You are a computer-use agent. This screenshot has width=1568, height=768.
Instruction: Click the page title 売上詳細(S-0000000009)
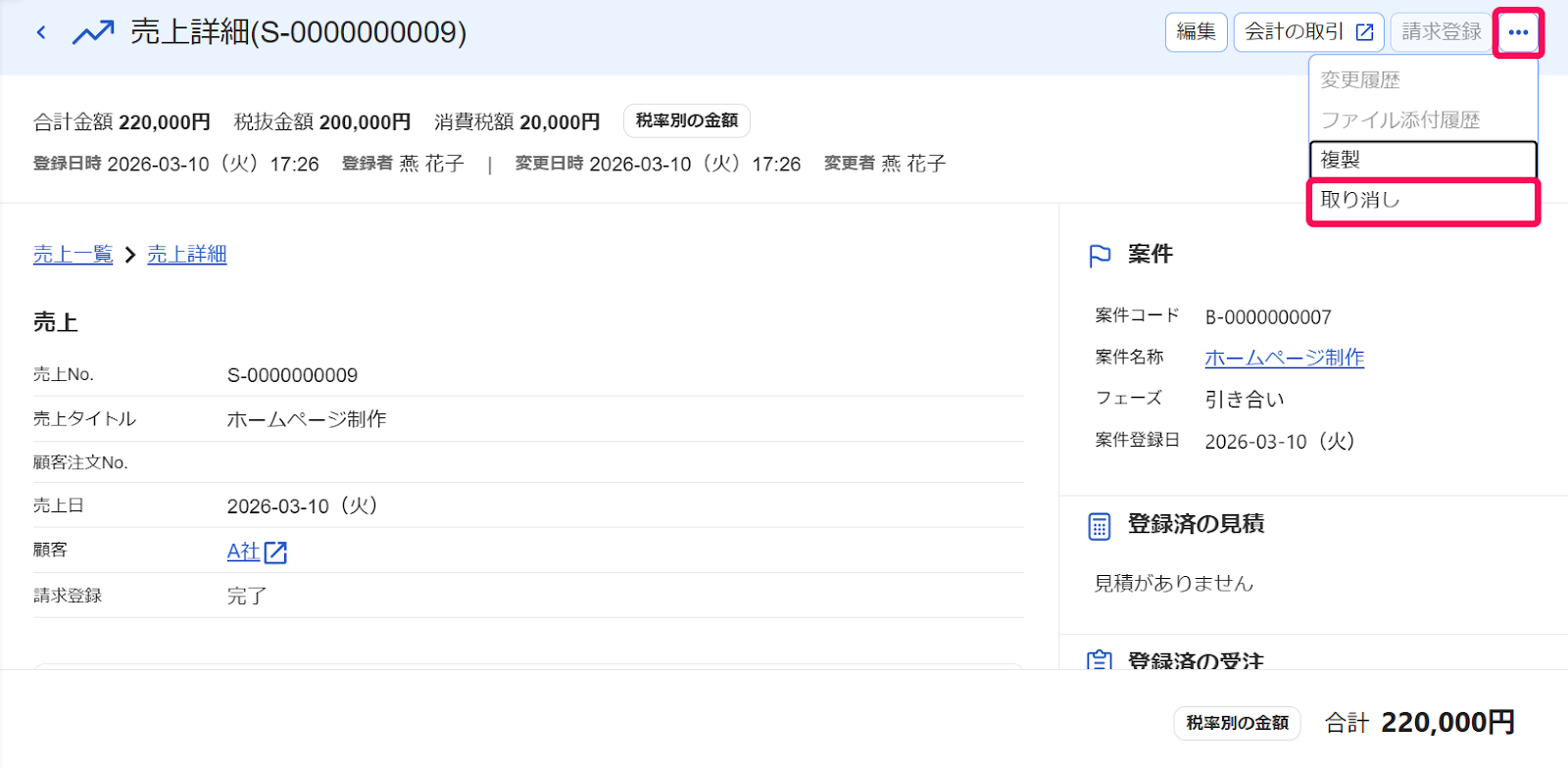pyautogui.click(x=298, y=32)
